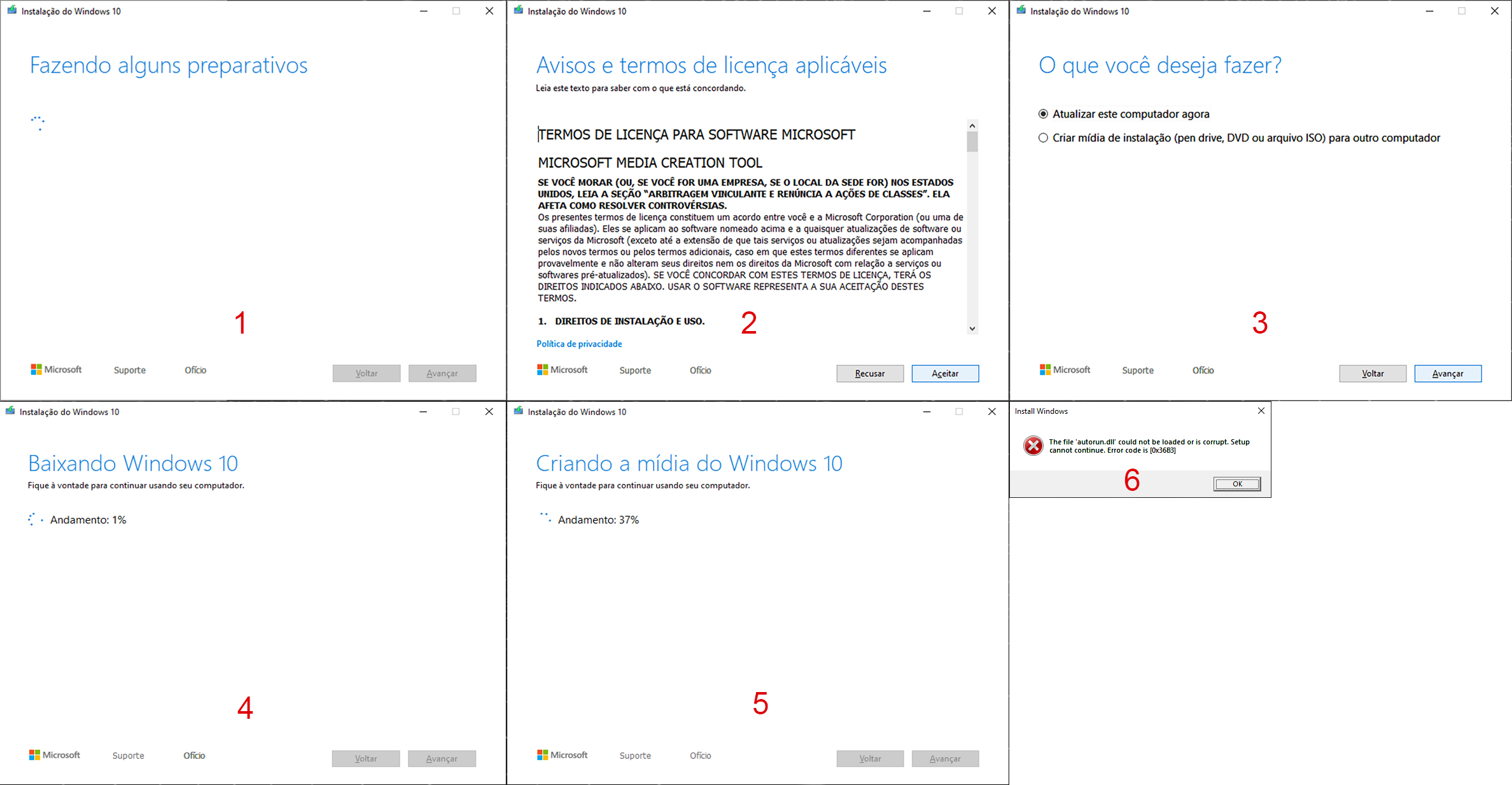Screen dimensions: 1512x785
Task: Click the Microsoft logo in the license terms window
Action: (x=562, y=369)
